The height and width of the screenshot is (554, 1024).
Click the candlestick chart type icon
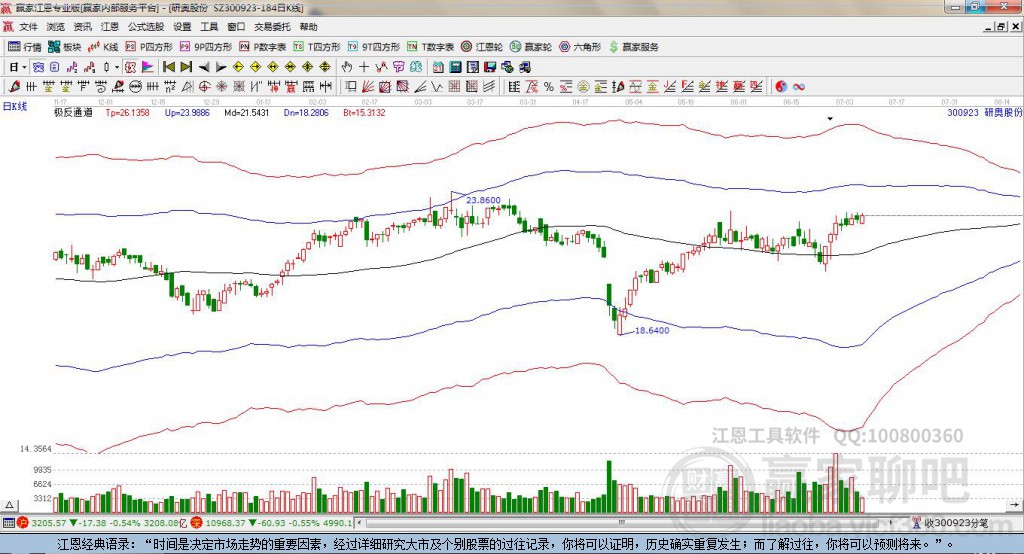pyautogui.click(x=106, y=67)
